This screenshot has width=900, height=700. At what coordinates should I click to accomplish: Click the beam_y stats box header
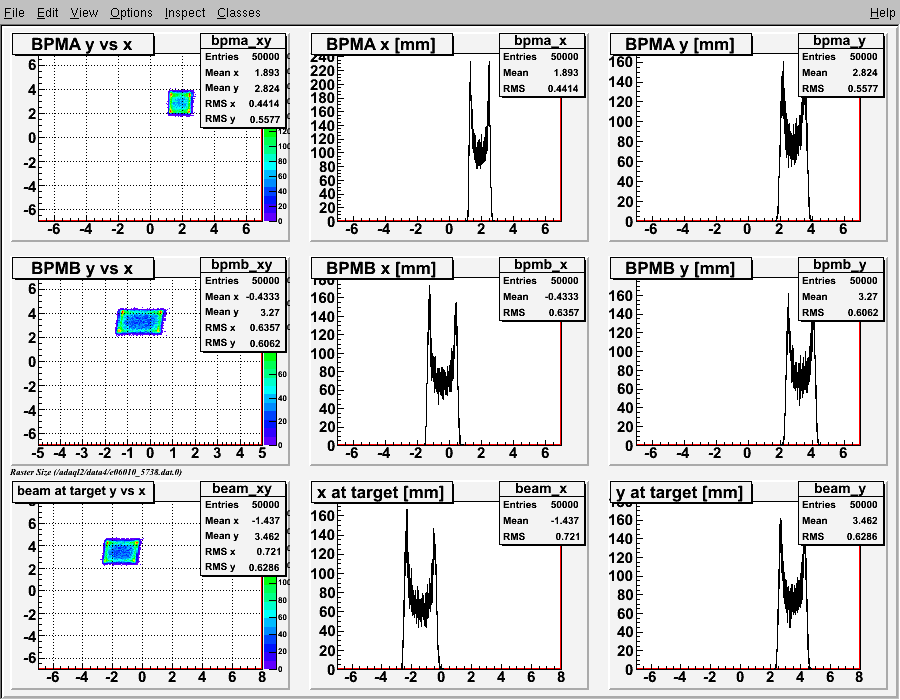coord(840,488)
